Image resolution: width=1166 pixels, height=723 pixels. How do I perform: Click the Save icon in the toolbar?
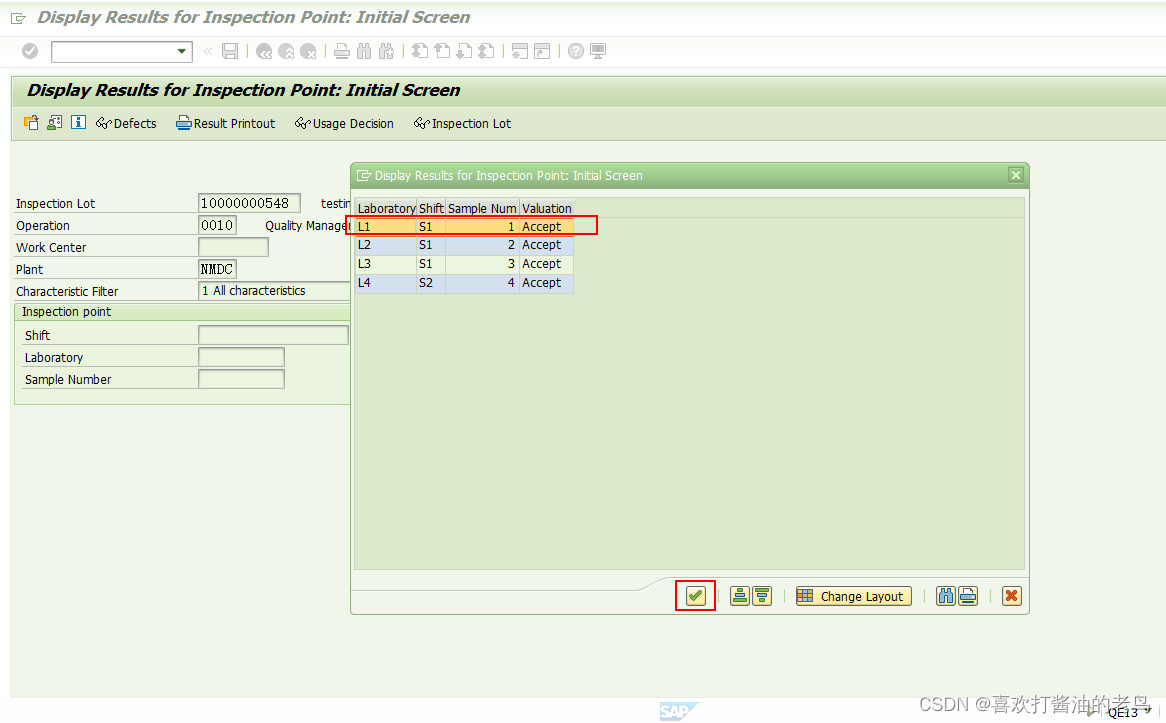(230, 51)
